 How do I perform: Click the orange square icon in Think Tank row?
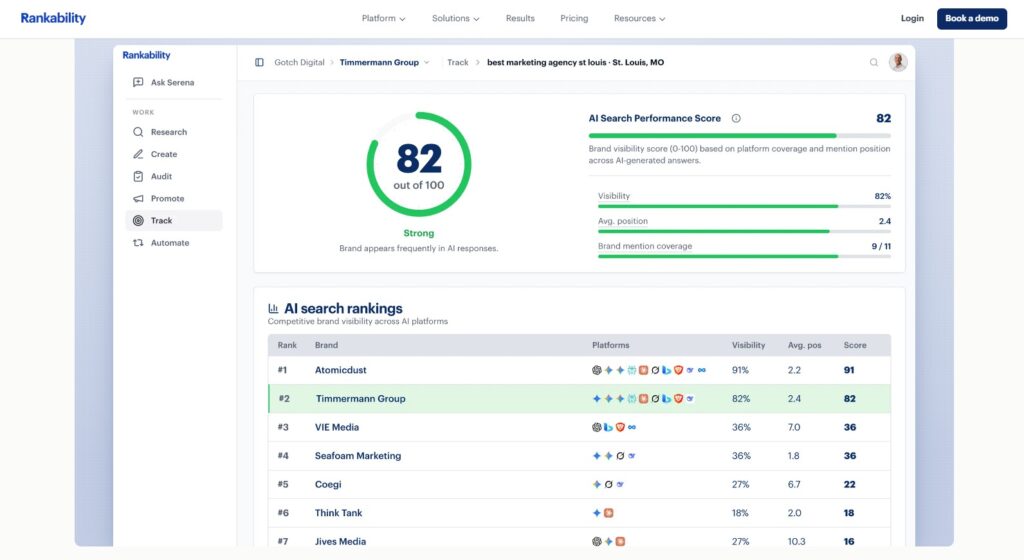(609, 513)
